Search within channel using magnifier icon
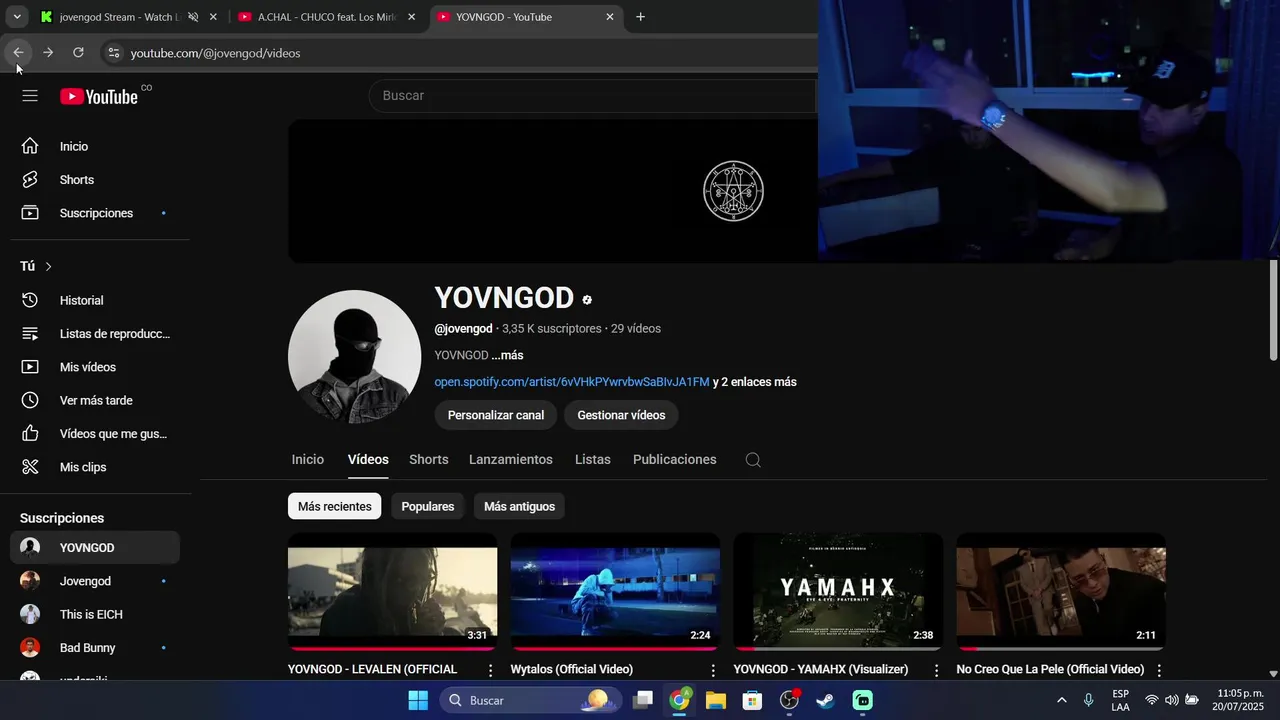Image resolution: width=1280 pixels, height=720 pixels. click(x=753, y=460)
